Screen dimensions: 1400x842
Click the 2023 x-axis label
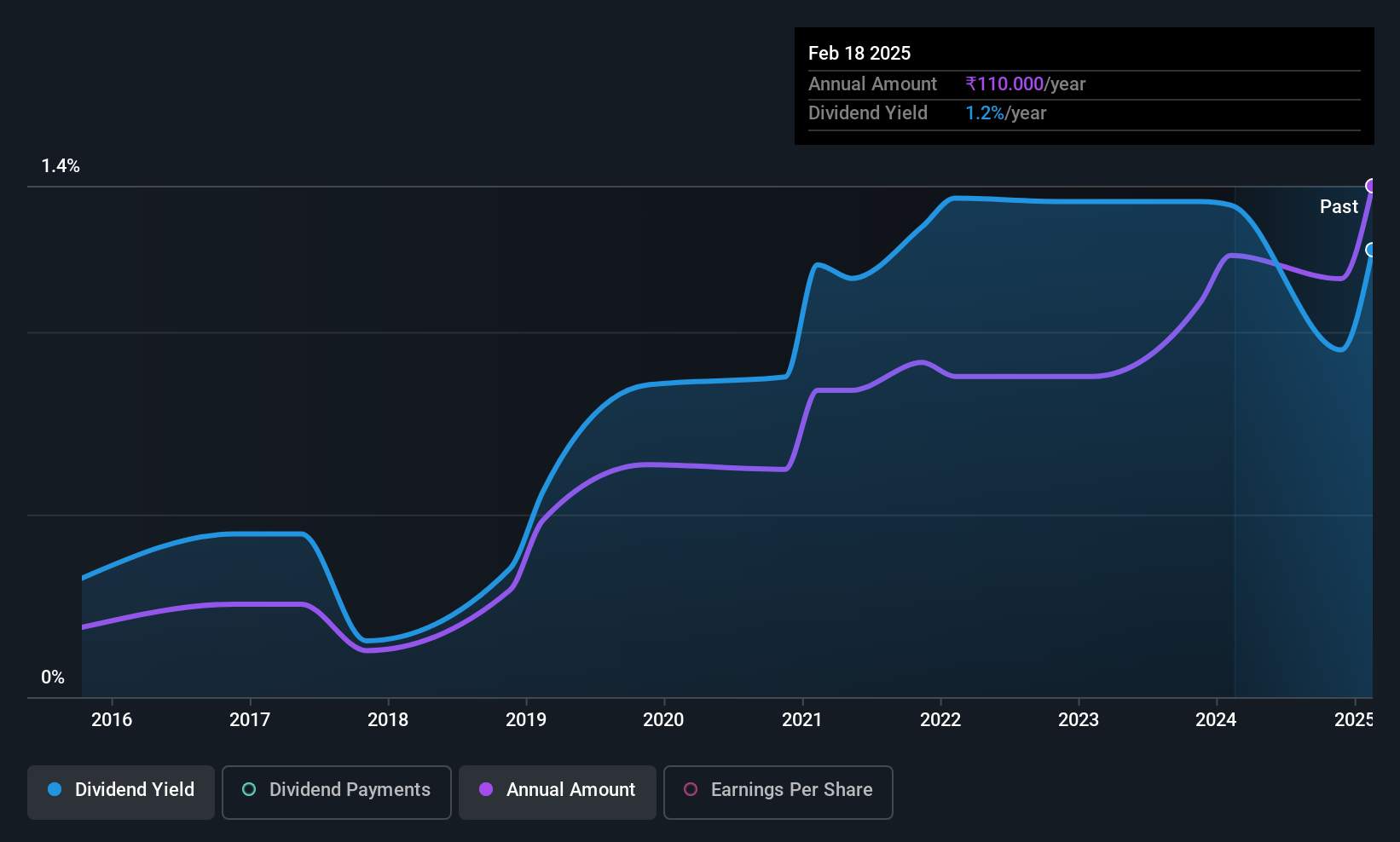[x=1079, y=719]
